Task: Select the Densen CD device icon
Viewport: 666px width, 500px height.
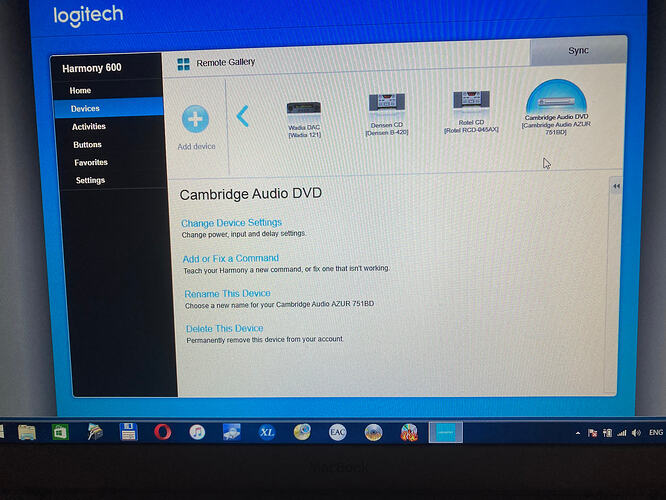Action: (387, 103)
